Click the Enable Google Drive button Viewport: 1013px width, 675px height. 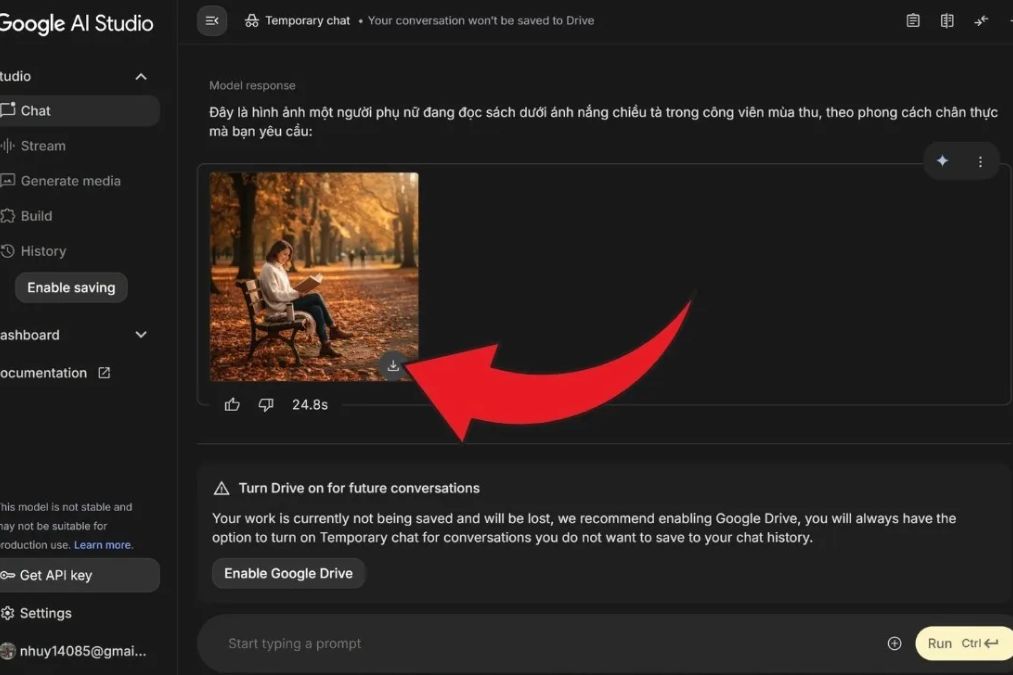click(288, 573)
